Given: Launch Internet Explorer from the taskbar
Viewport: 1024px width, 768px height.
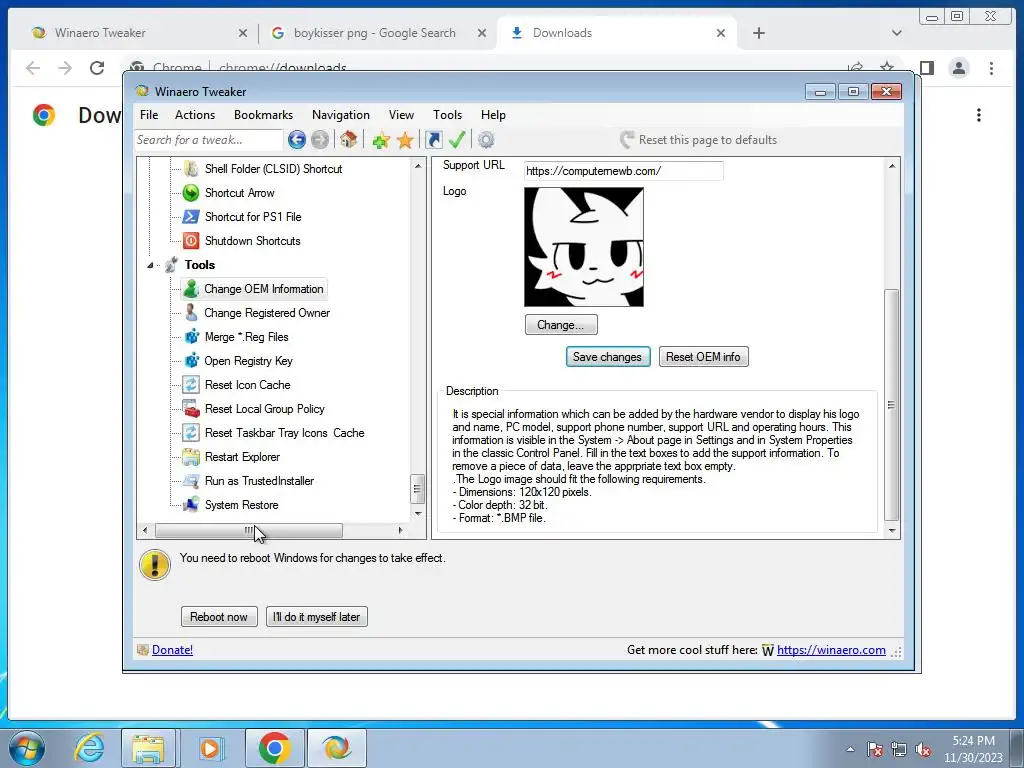Looking at the screenshot, I should click(x=89, y=748).
